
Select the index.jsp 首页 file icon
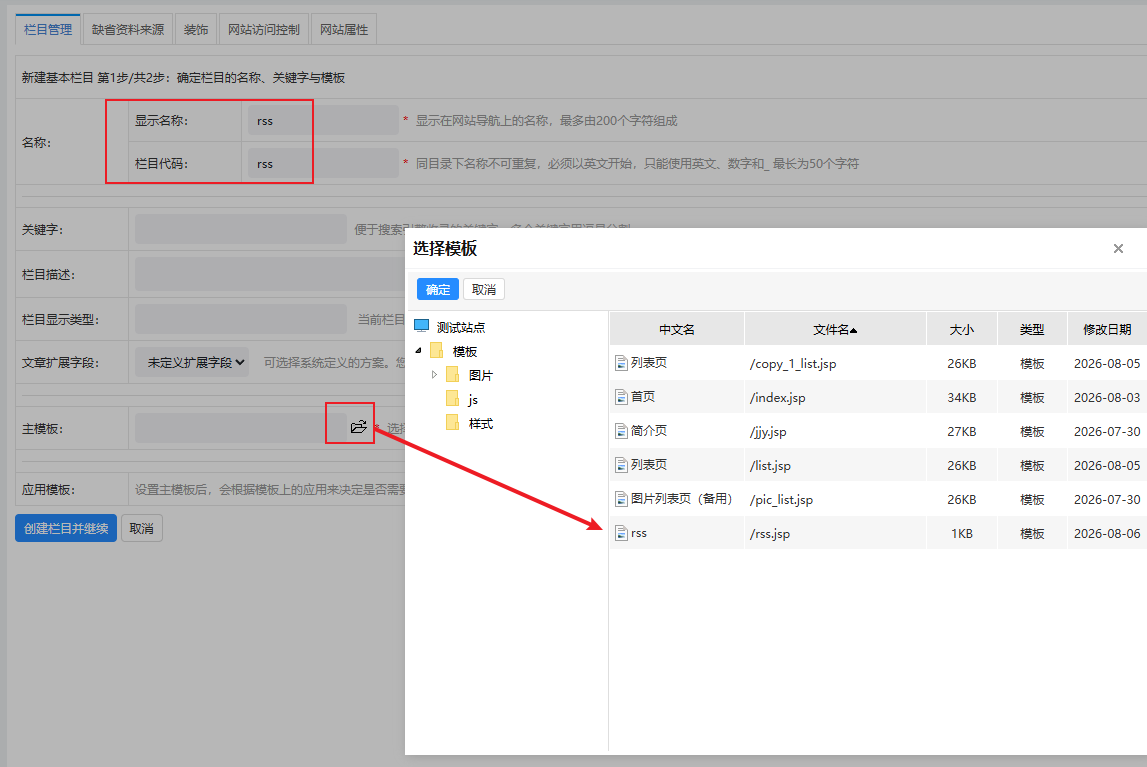(621, 397)
